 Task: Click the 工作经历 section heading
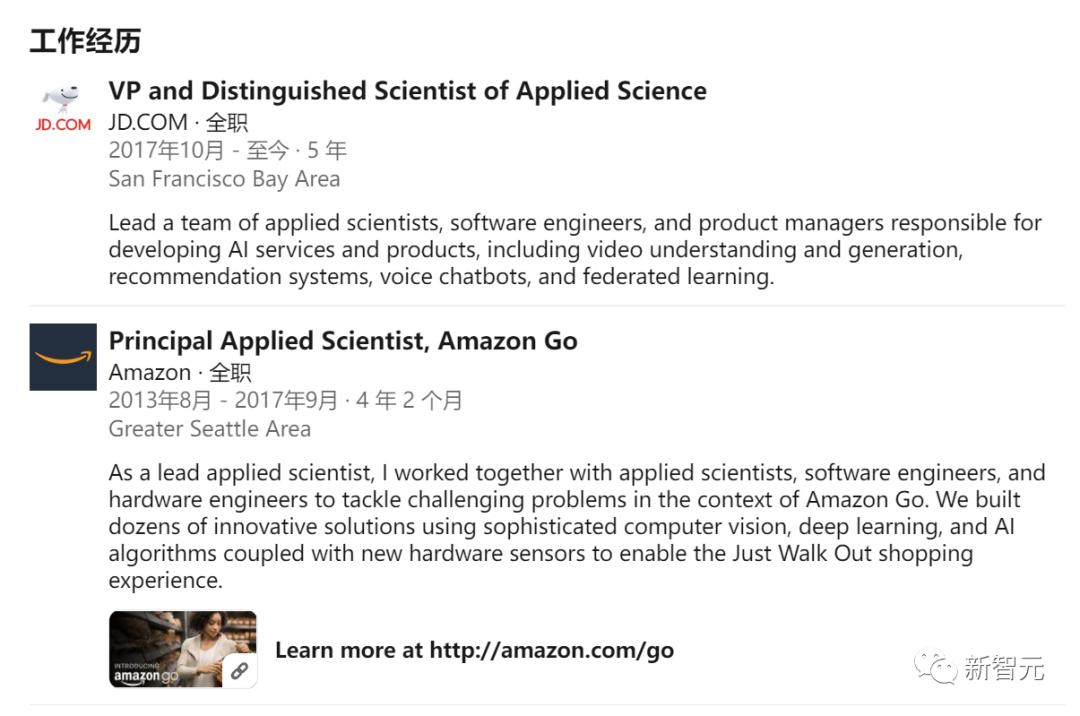85,42
